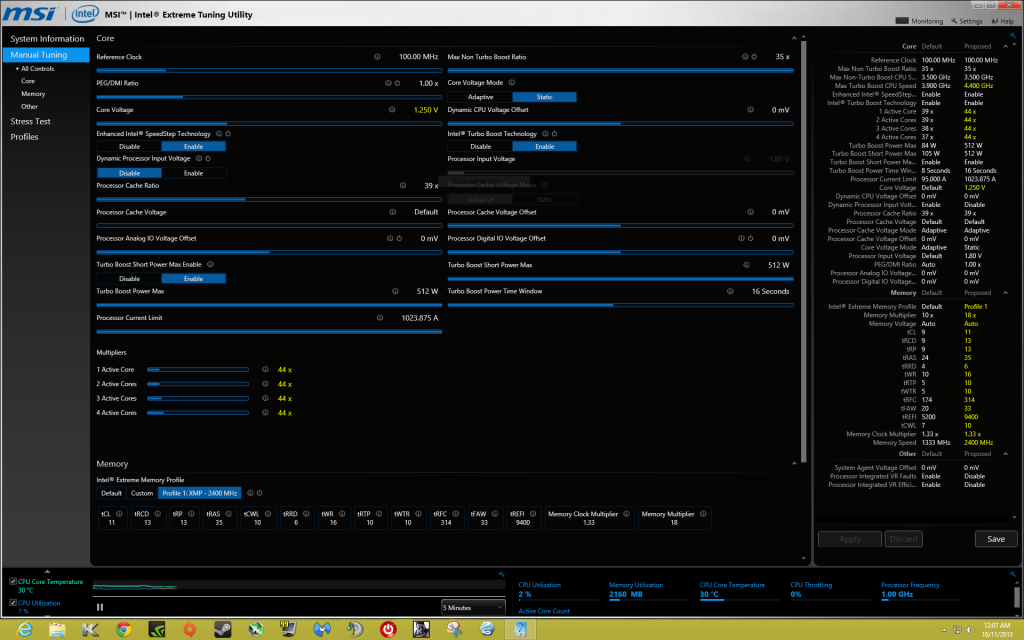Enable Enhanced Intel SpeedStep Technology

click(x=193, y=146)
